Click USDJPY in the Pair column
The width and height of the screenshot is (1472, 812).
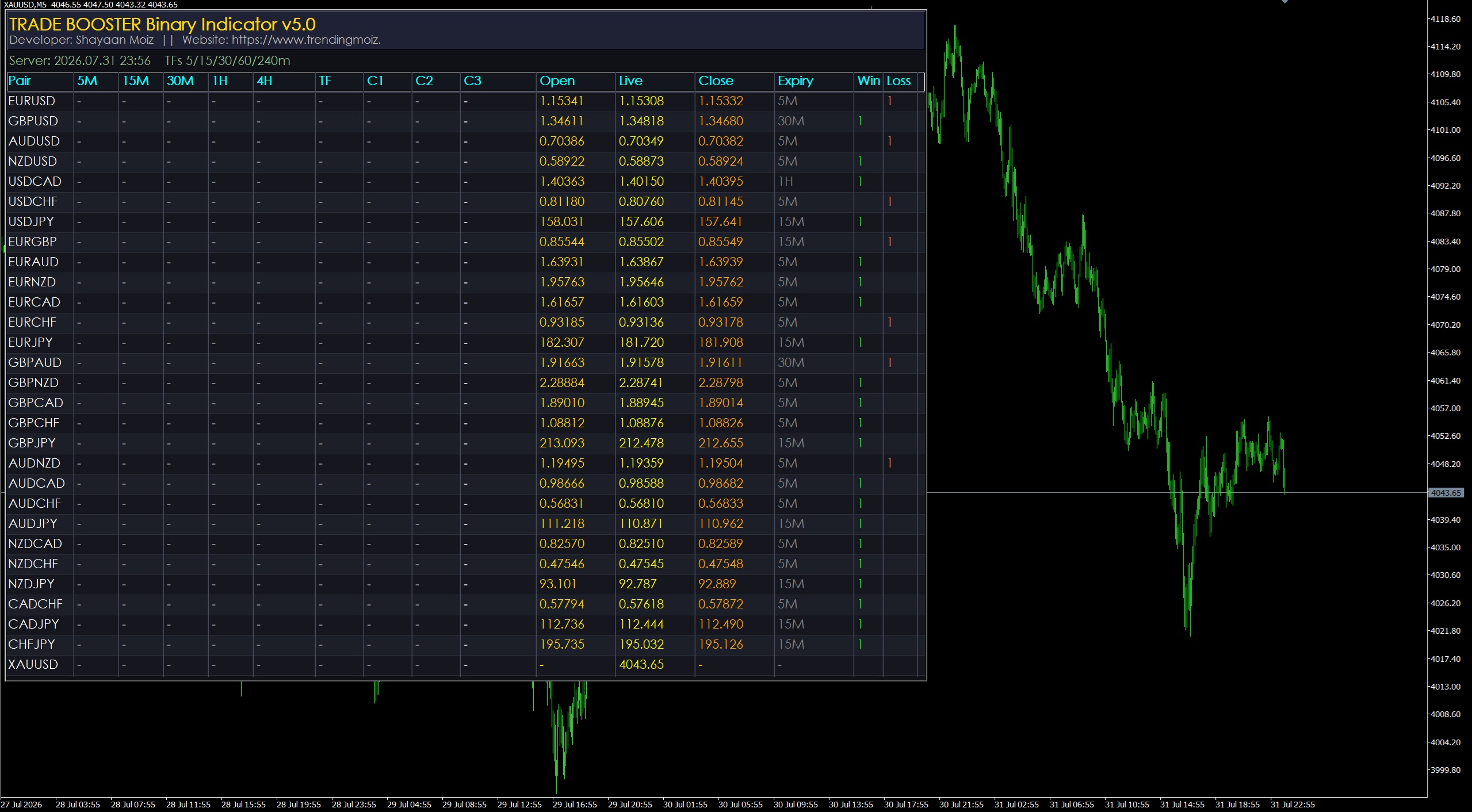31,221
